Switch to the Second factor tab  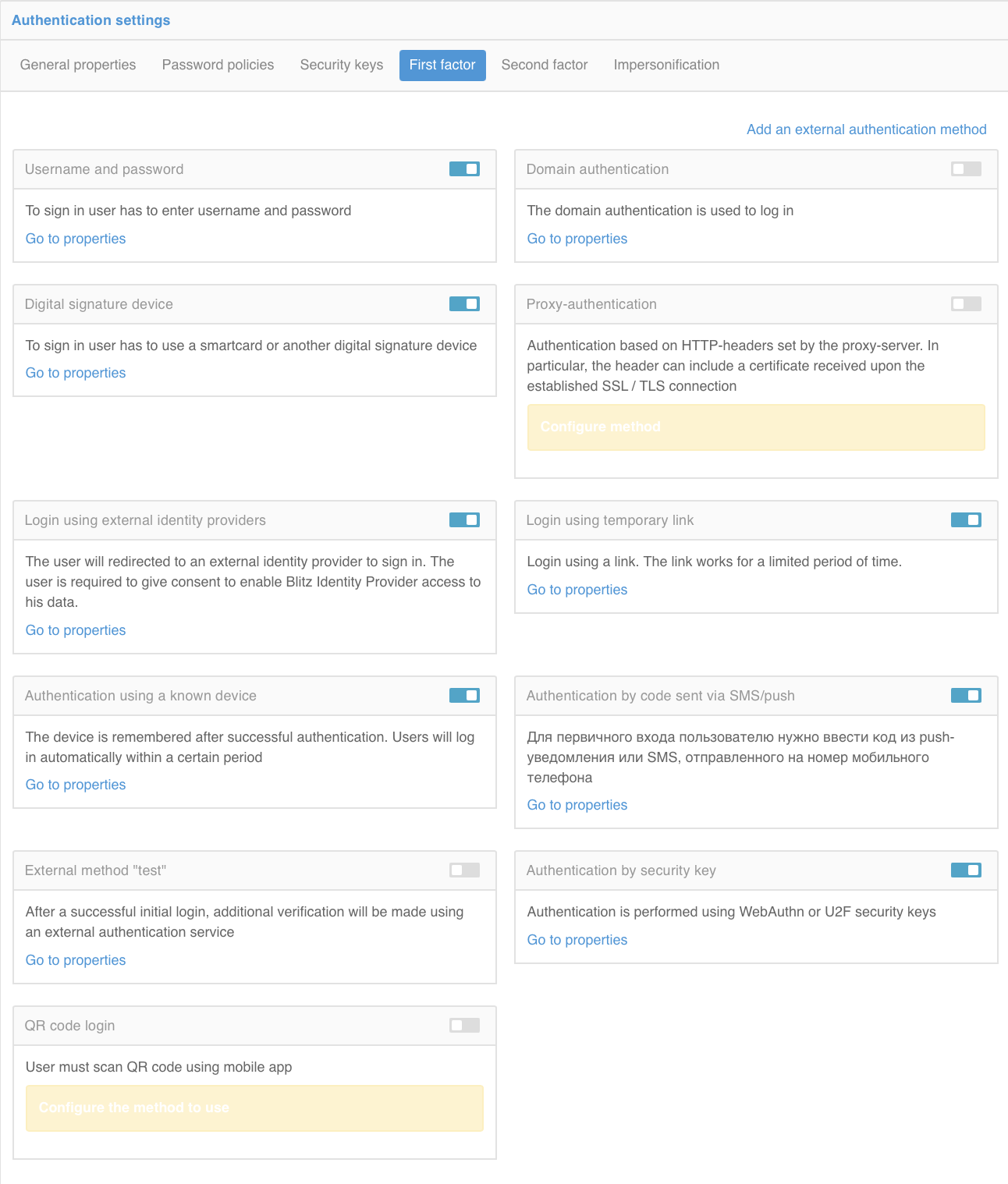[x=545, y=65]
